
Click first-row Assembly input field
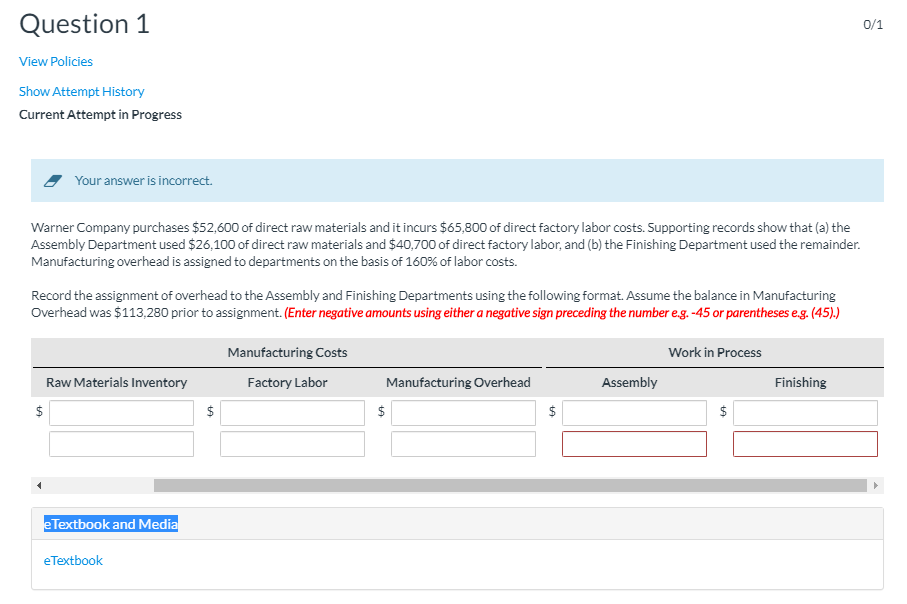coord(635,413)
